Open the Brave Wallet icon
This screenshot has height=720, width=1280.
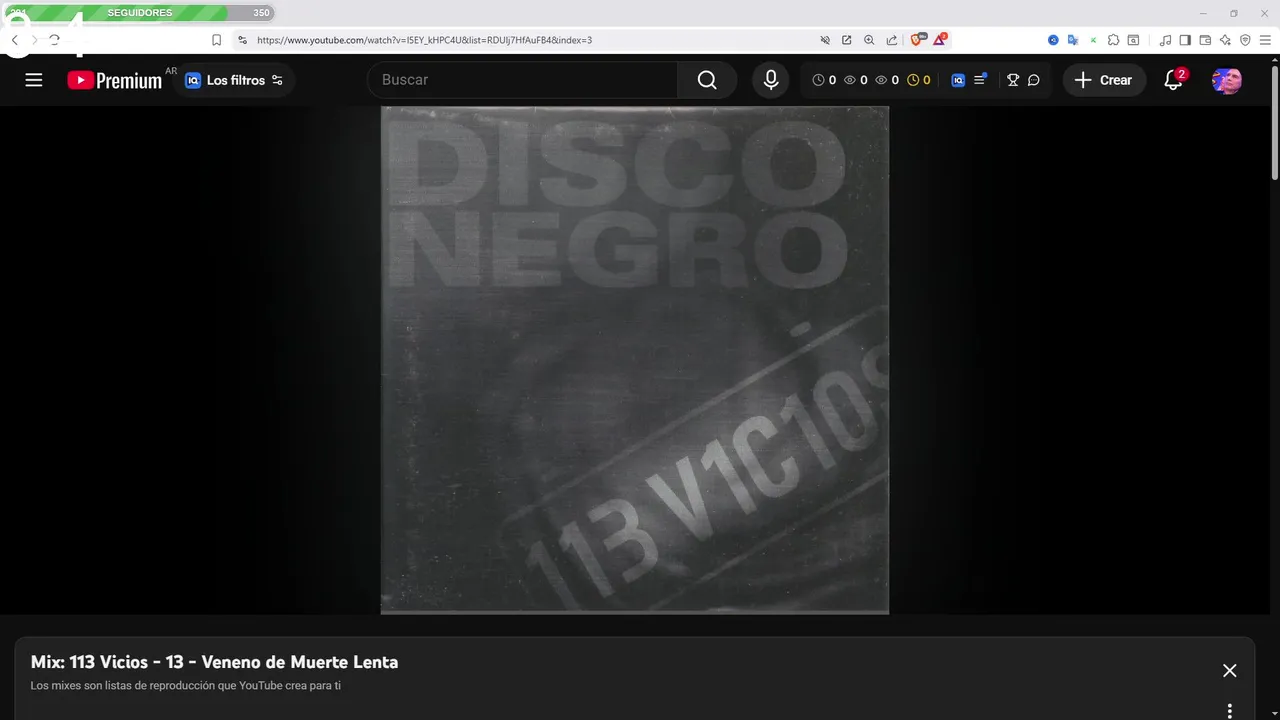pos(1205,40)
